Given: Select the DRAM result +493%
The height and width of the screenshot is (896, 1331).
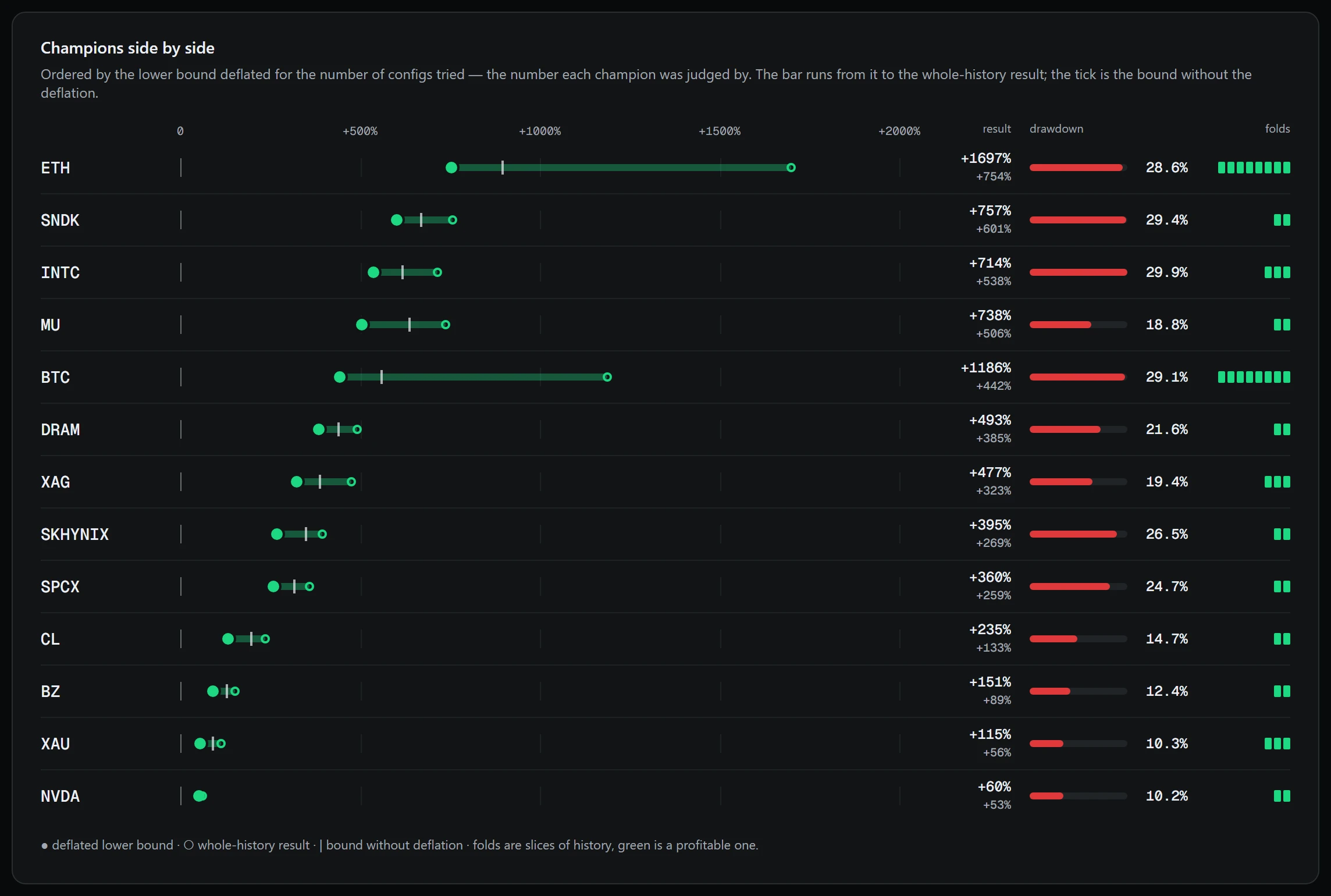Looking at the screenshot, I should [990, 420].
